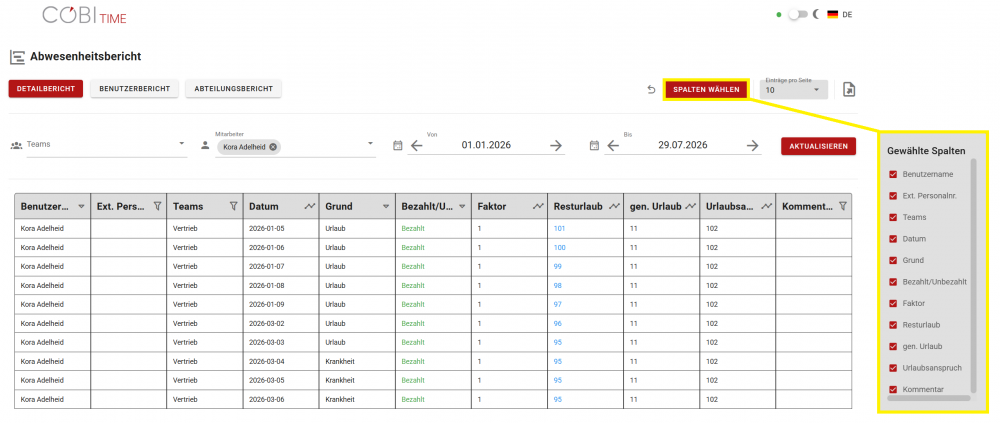Click chart icon in gen. Urlaub column

coord(690,206)
